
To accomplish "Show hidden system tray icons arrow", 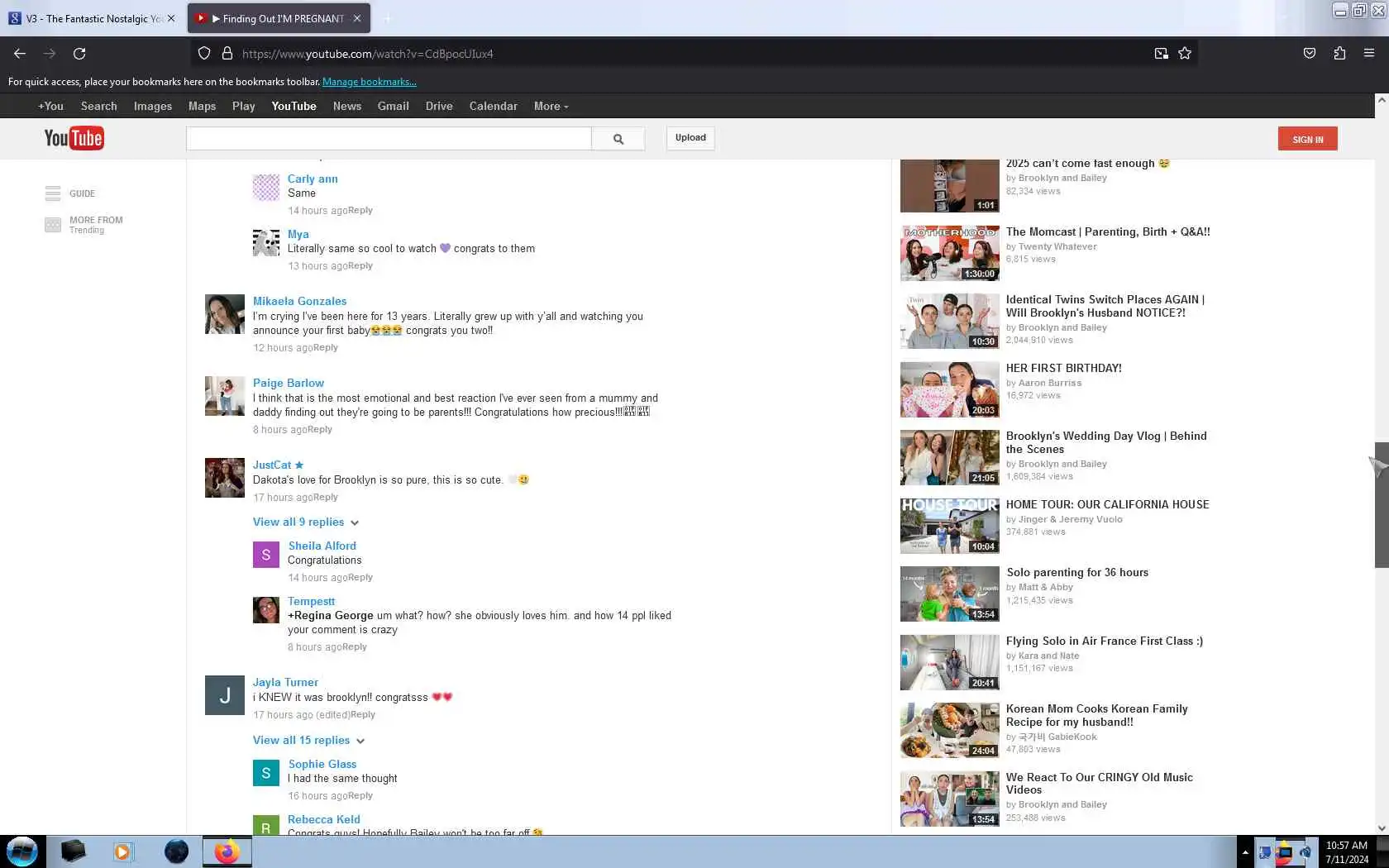I will [1245, 851].
